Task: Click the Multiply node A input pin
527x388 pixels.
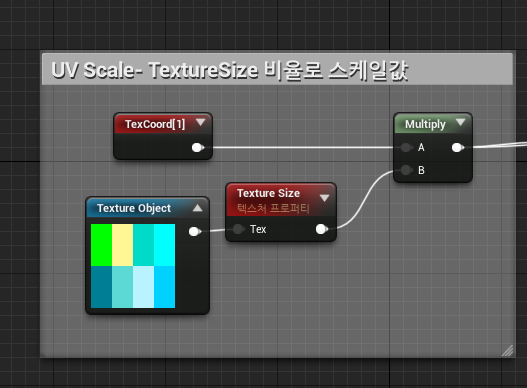Action: point(406,147)
